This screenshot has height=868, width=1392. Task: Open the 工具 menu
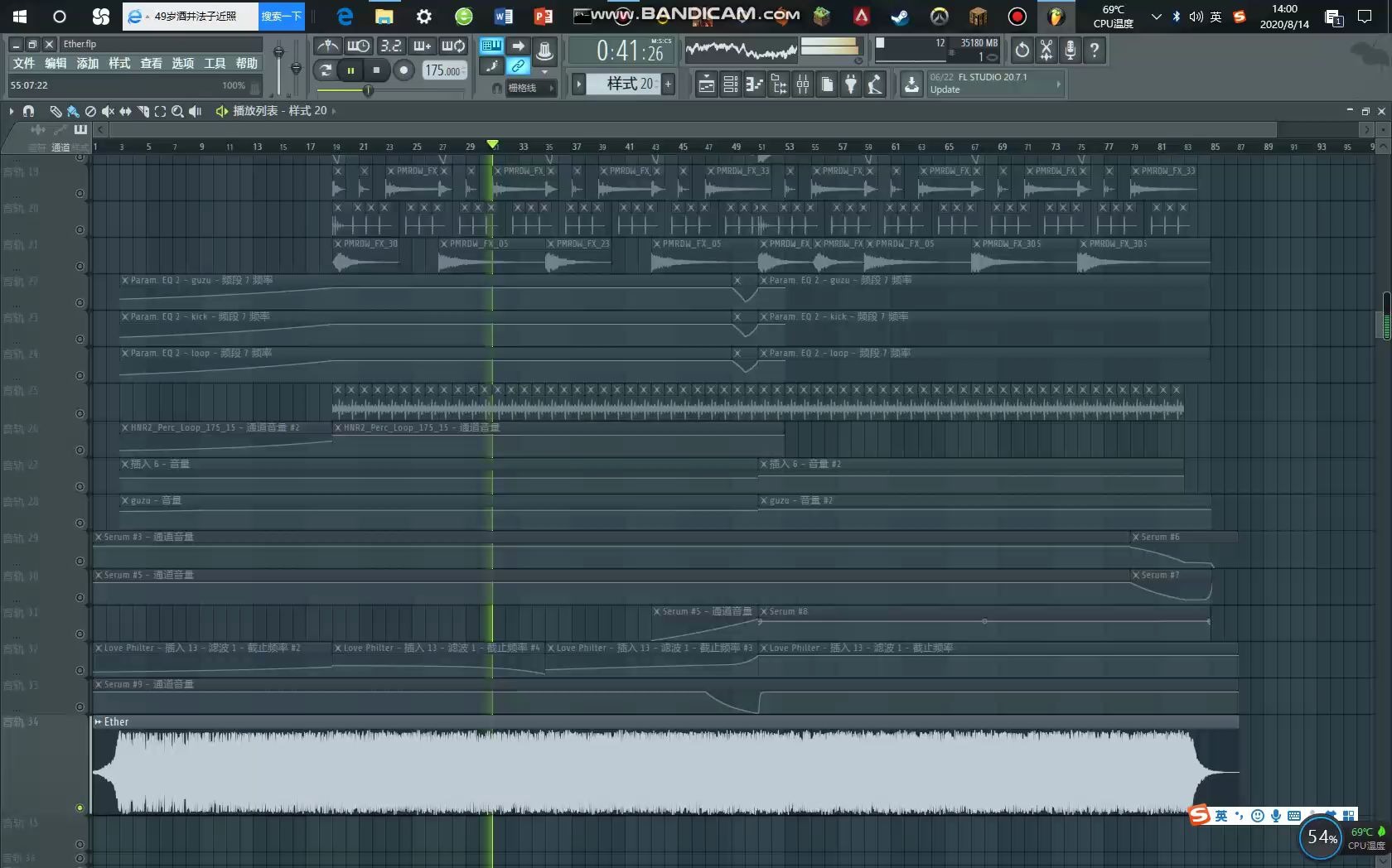[x=215, y=64]
